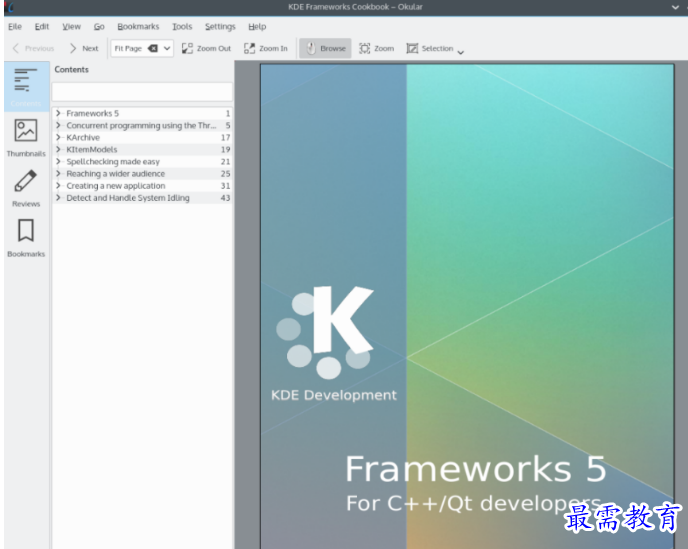Select Spellchecking made easy chapter
This screenshot has width=688, height=549.
(x=113, y=161)
